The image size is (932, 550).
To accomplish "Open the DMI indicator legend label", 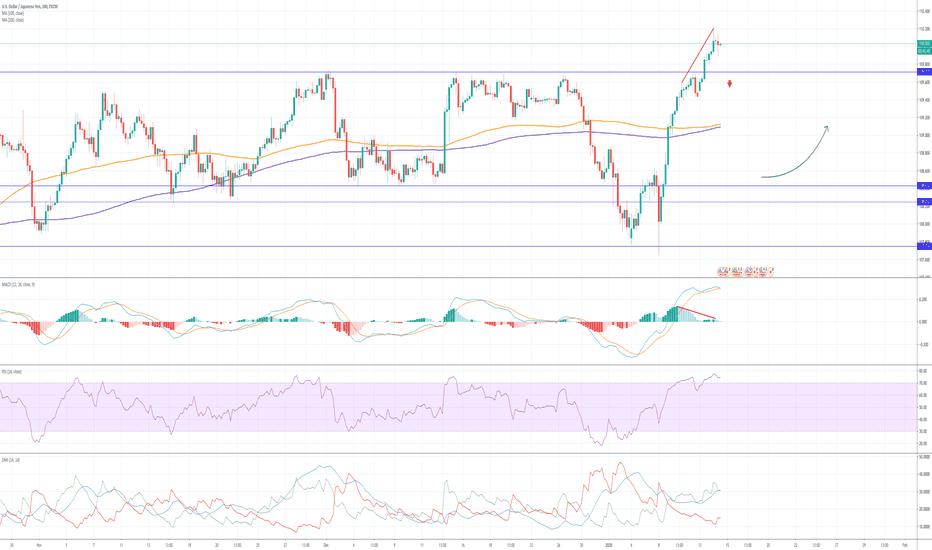I will click(x=12, y=459).
